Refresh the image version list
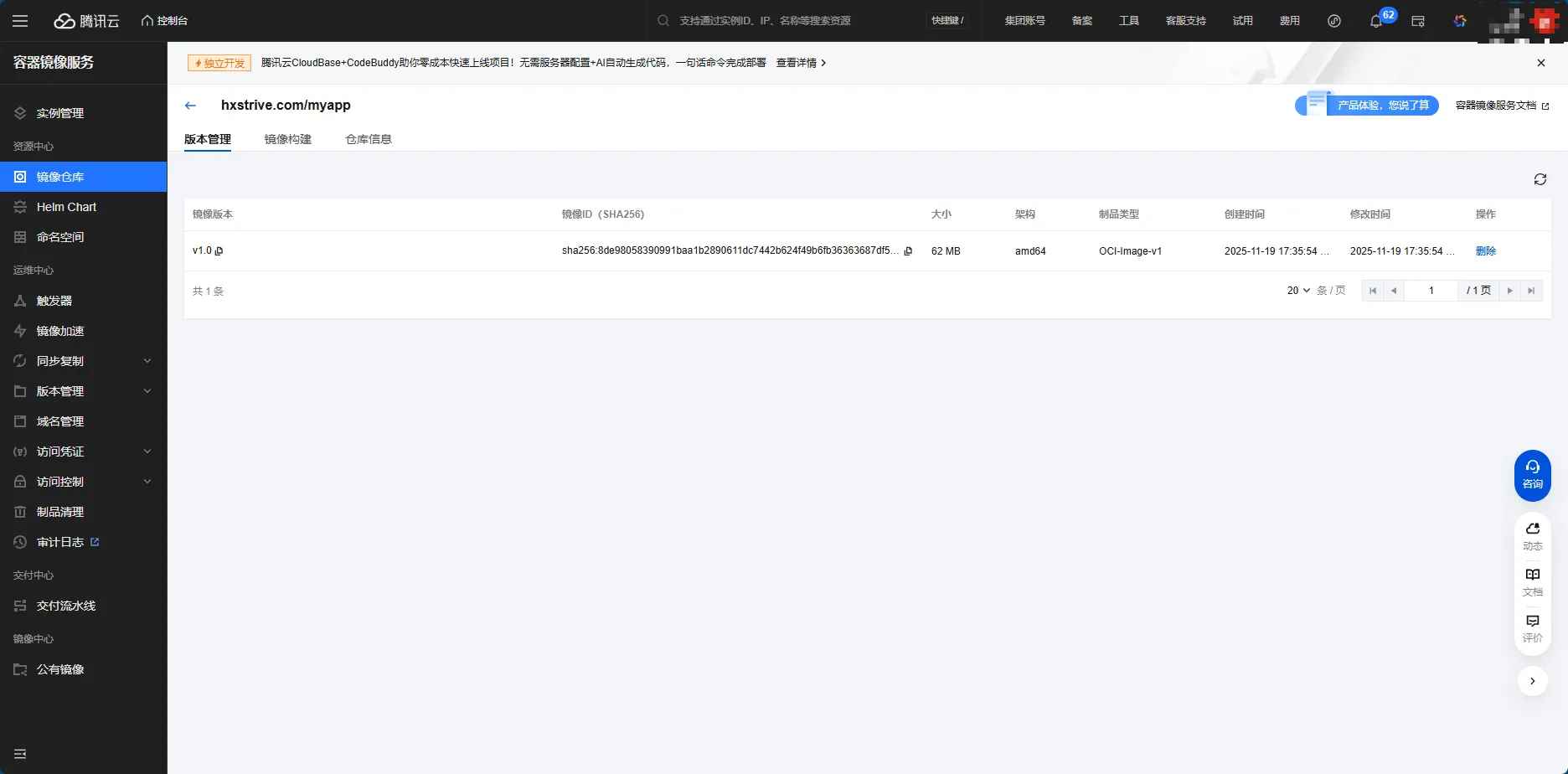The height and width of the screenshot is (774, 1568). (1540, 178)
